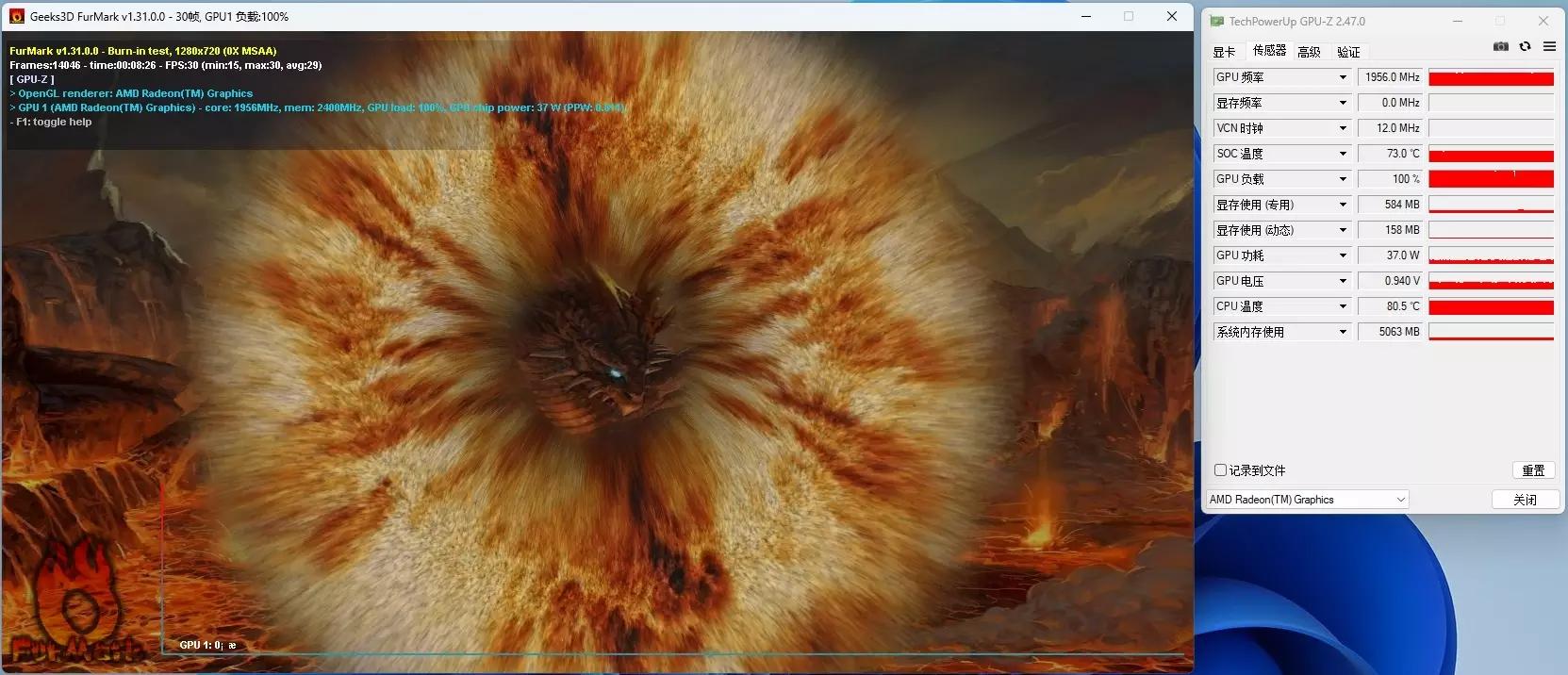Click the 显存频率 value 0.0 MHz

(1390, 103)
